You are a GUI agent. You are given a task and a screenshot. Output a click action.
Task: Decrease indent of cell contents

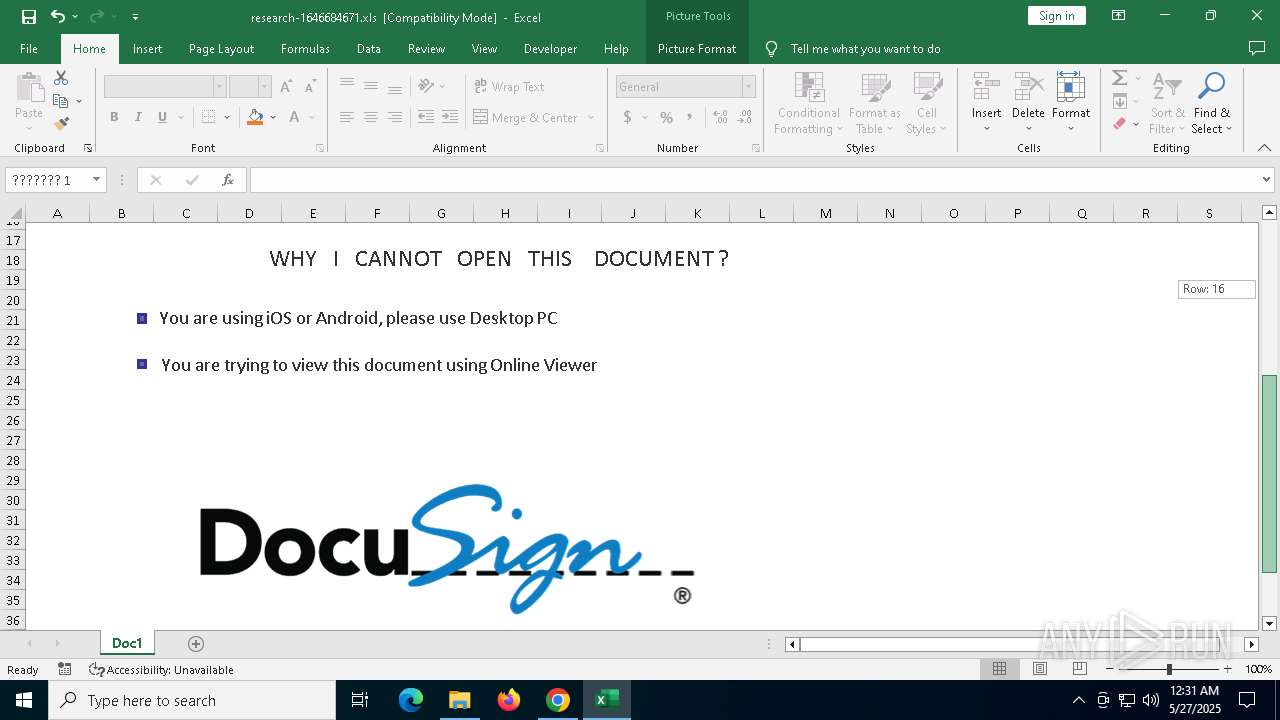(426, 117)
